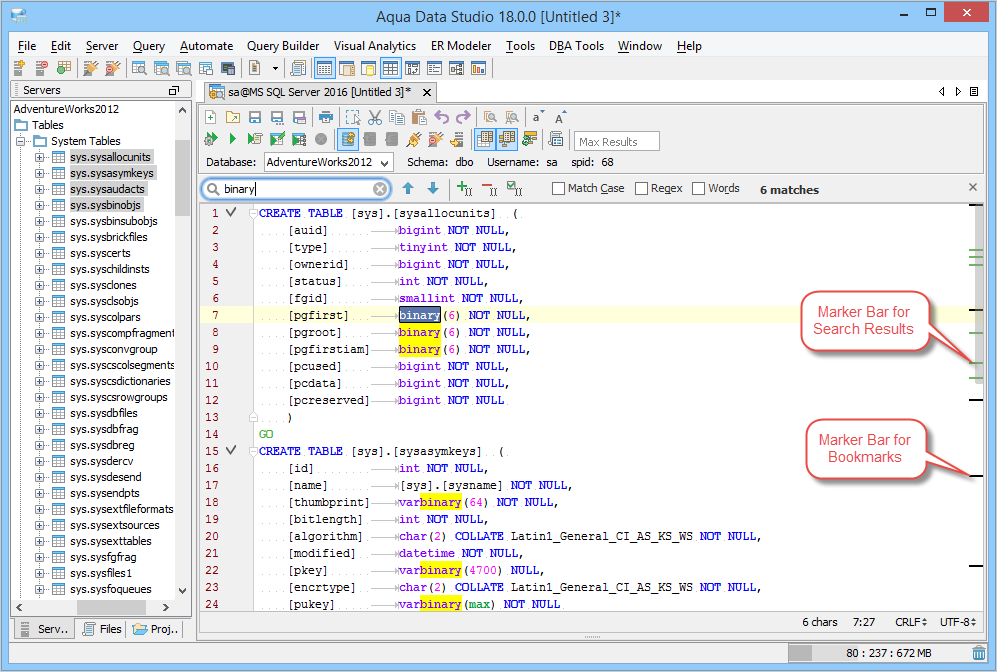Open the Query Builder menu

point(283,46)
